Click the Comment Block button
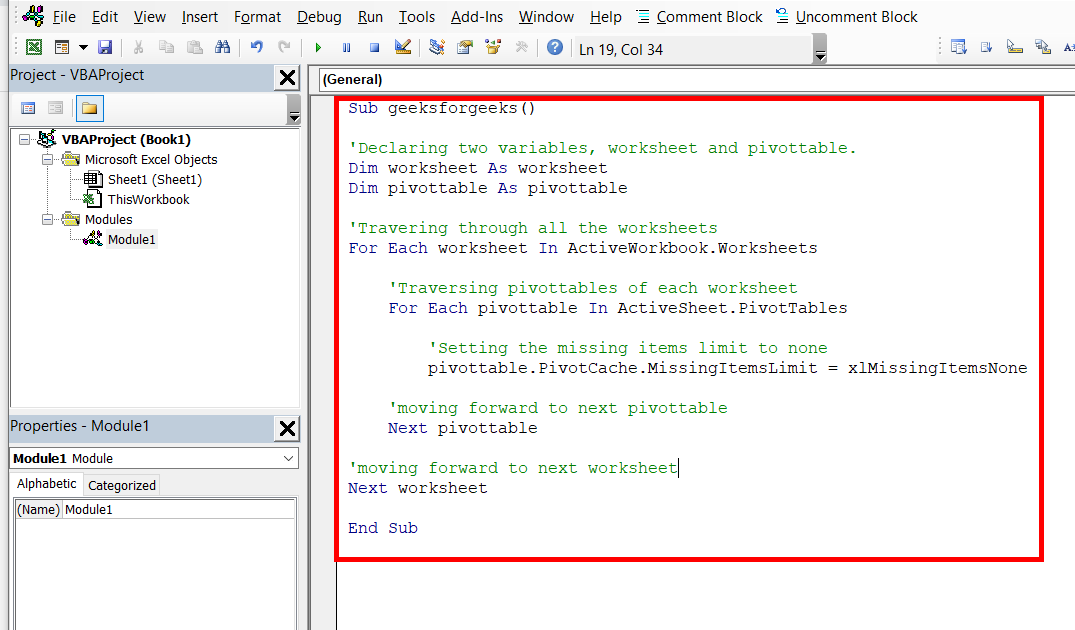Screen dimensions: 1075x630 pyautogui.click(x=699, y=16)
